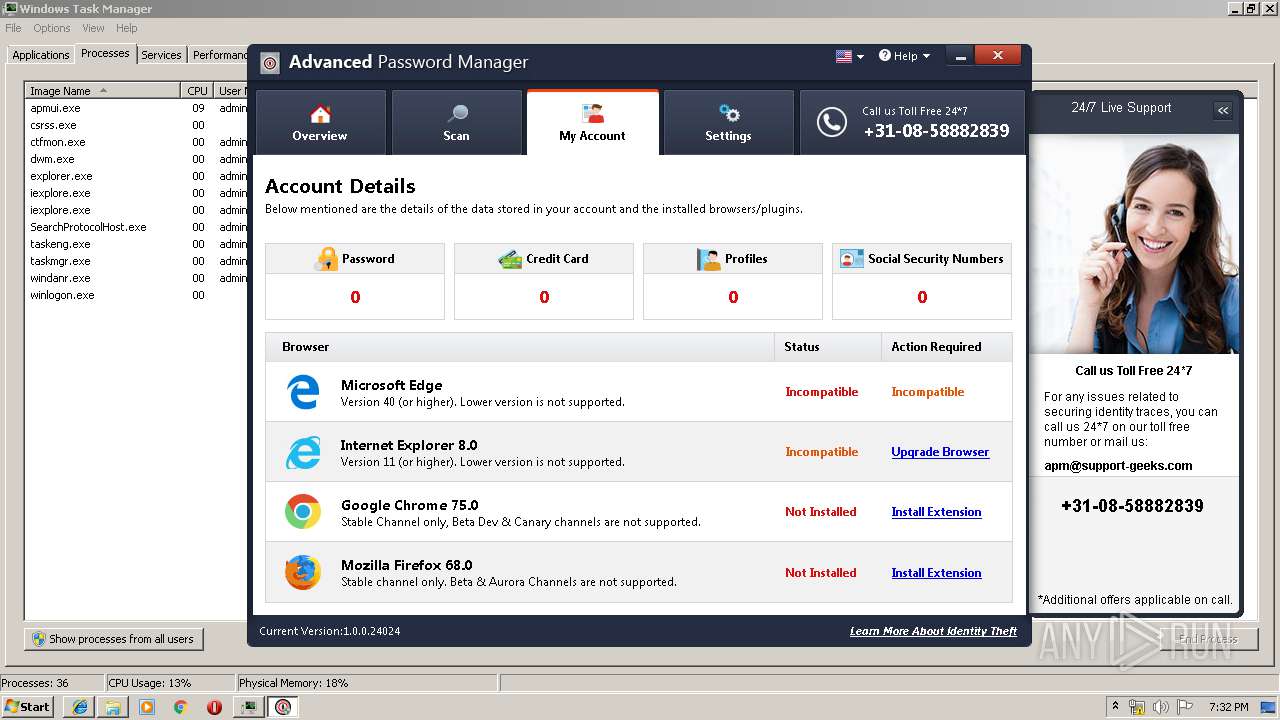Switch to Task Manager taskbar button

point(248,707)
